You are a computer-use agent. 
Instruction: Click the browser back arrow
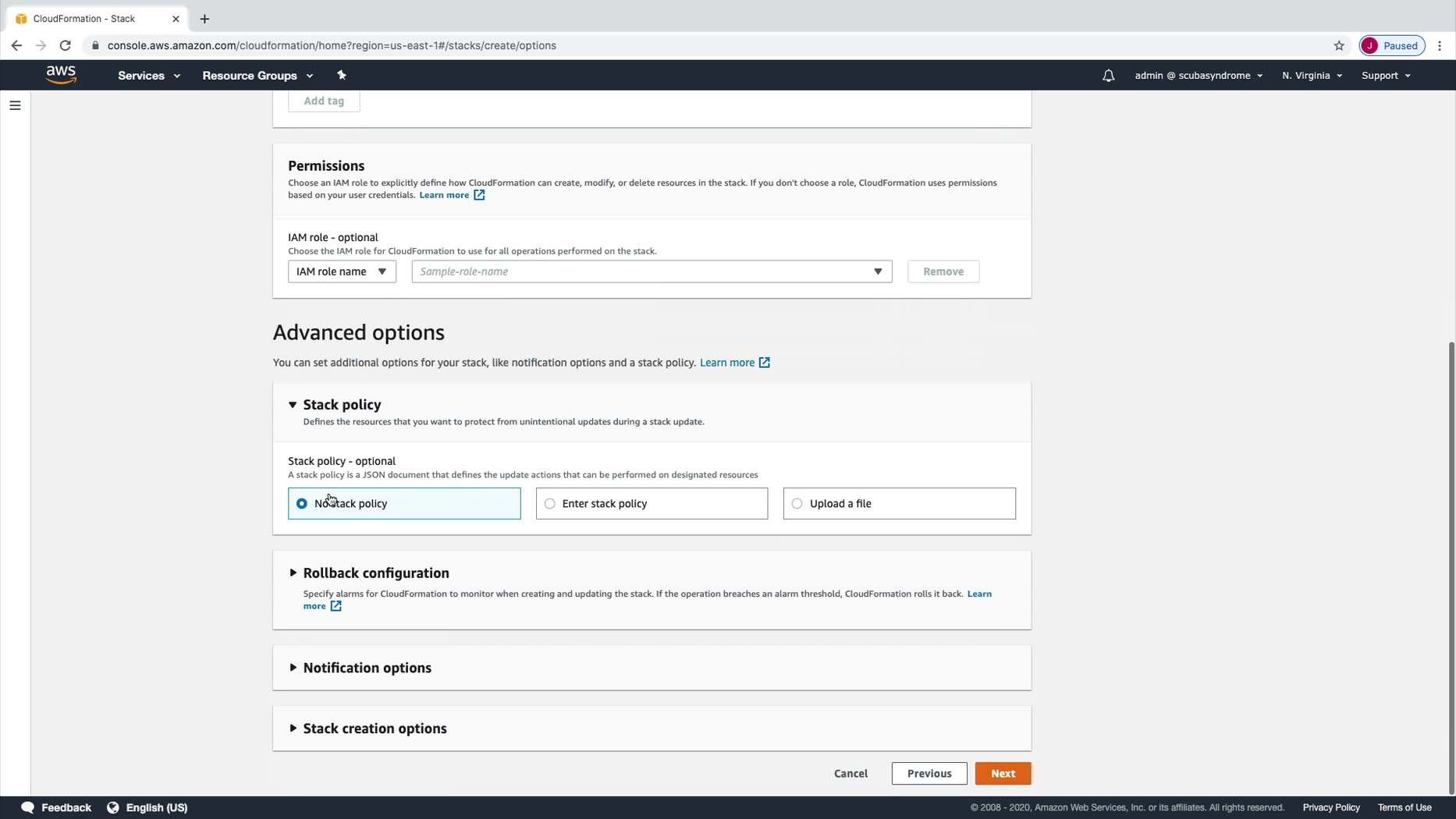16,45
